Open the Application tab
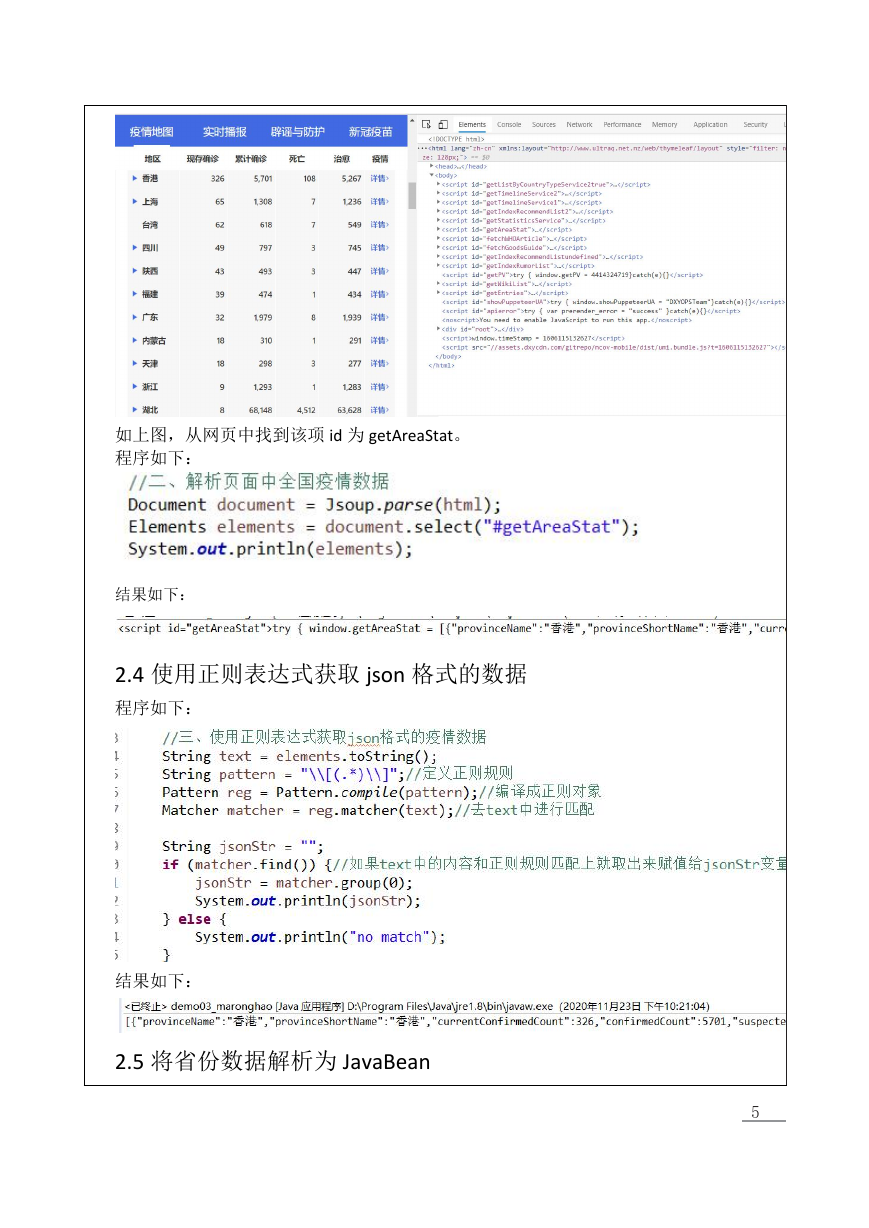Screen dimensions: 869x1228 coord(710,125)
